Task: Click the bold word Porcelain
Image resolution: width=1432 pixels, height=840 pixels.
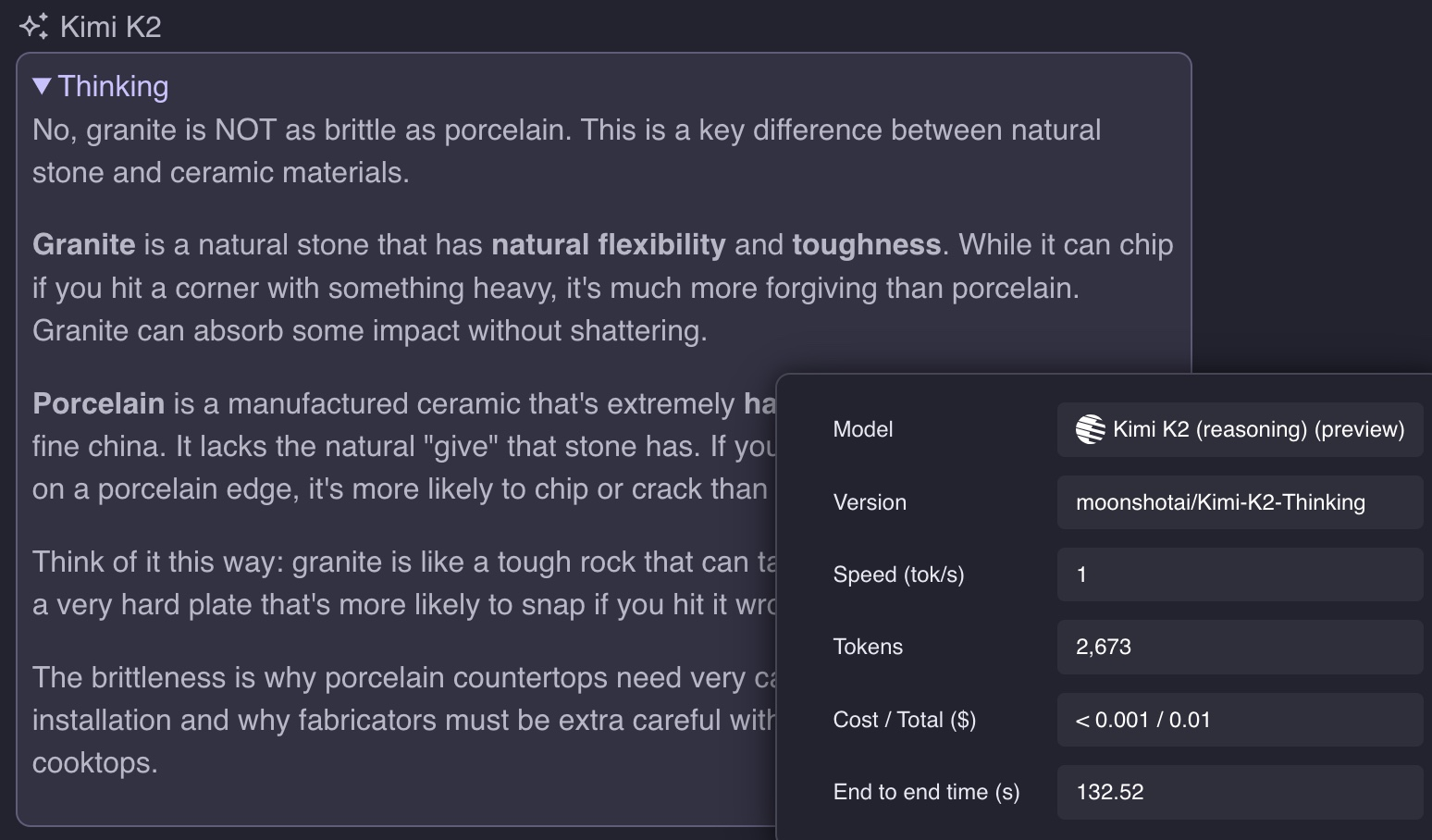Action: [98, 403]
